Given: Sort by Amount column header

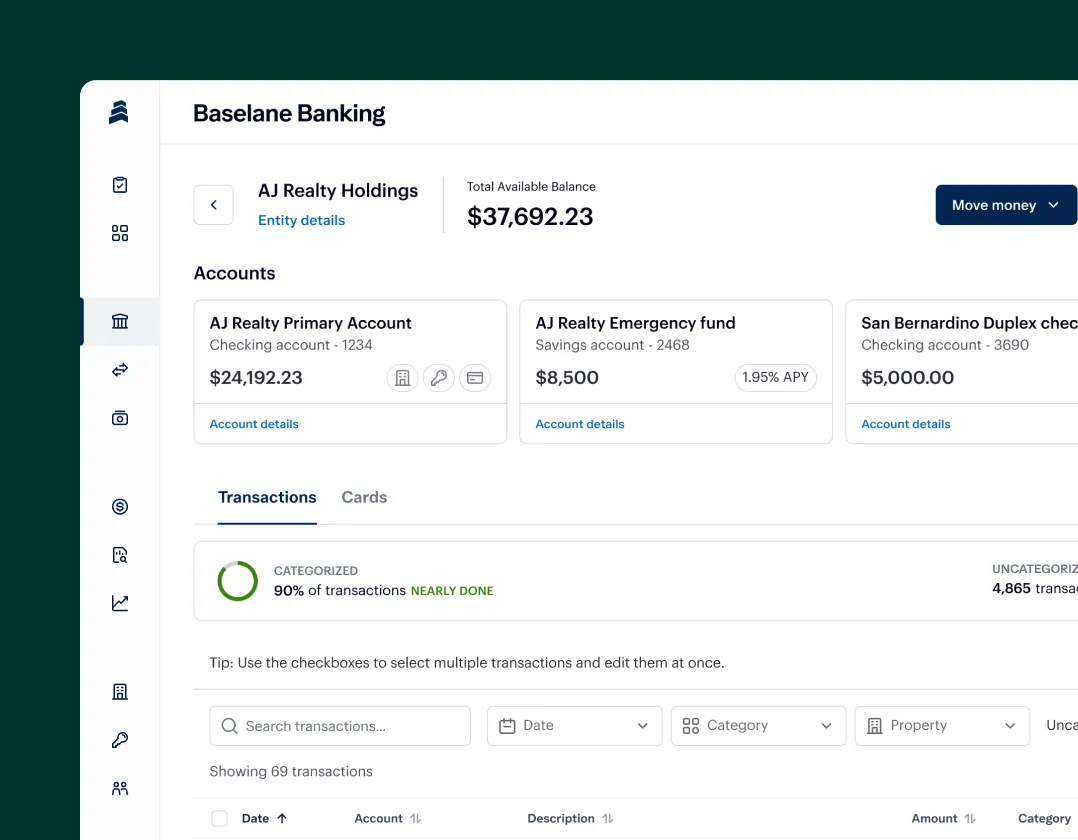Looking at the screenshot, I should click(943, 819).
